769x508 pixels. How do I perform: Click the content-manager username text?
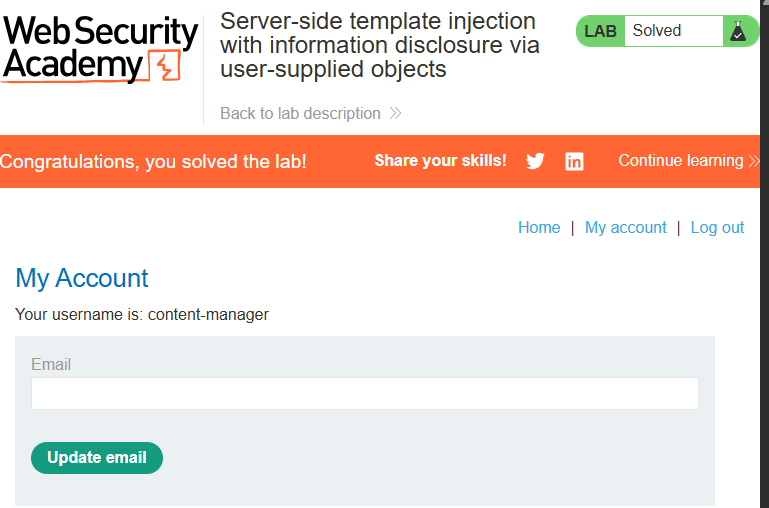click(208, 314)
